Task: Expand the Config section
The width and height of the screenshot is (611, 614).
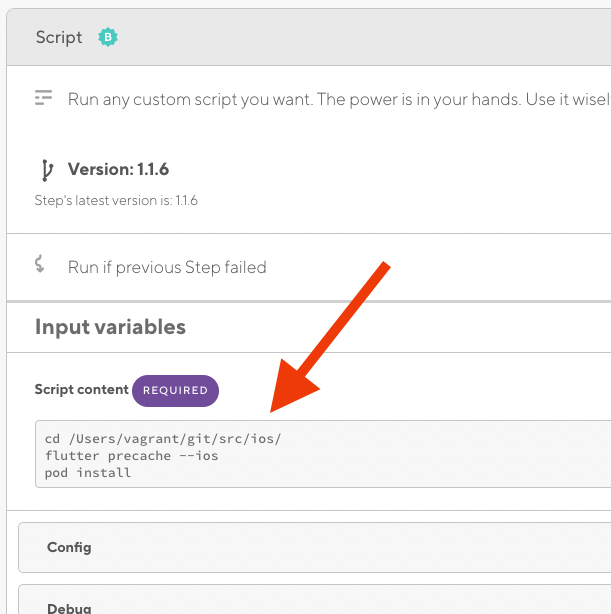Action: click(315, 547)
